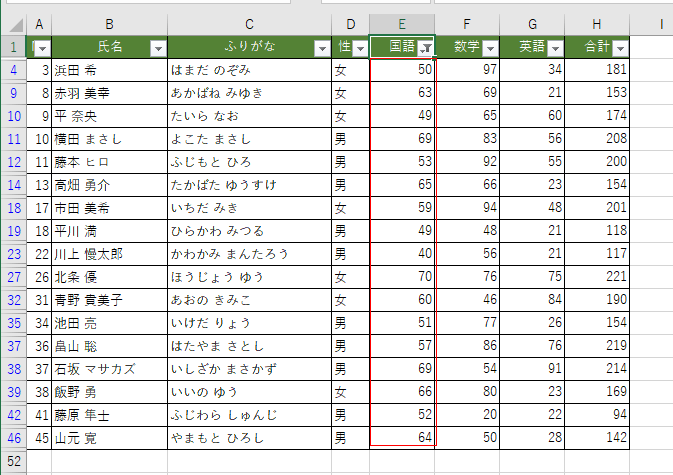Select column B header

pyautogui.click(x=109, y=24)
